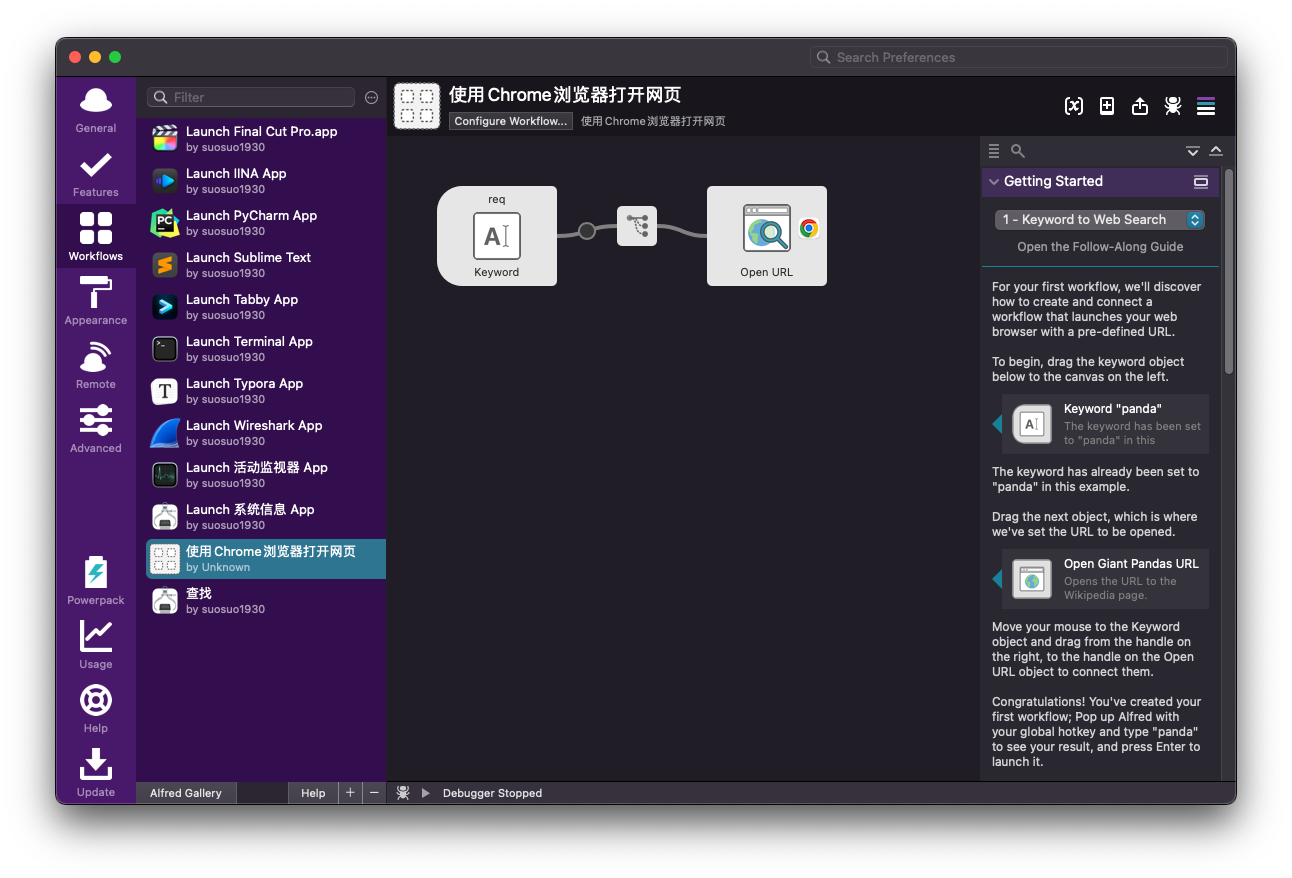The height and width of the screenshot is (878, 1292).
Task: Click the Open Giant Pandas URL guide object
Action: [1105, 579]
